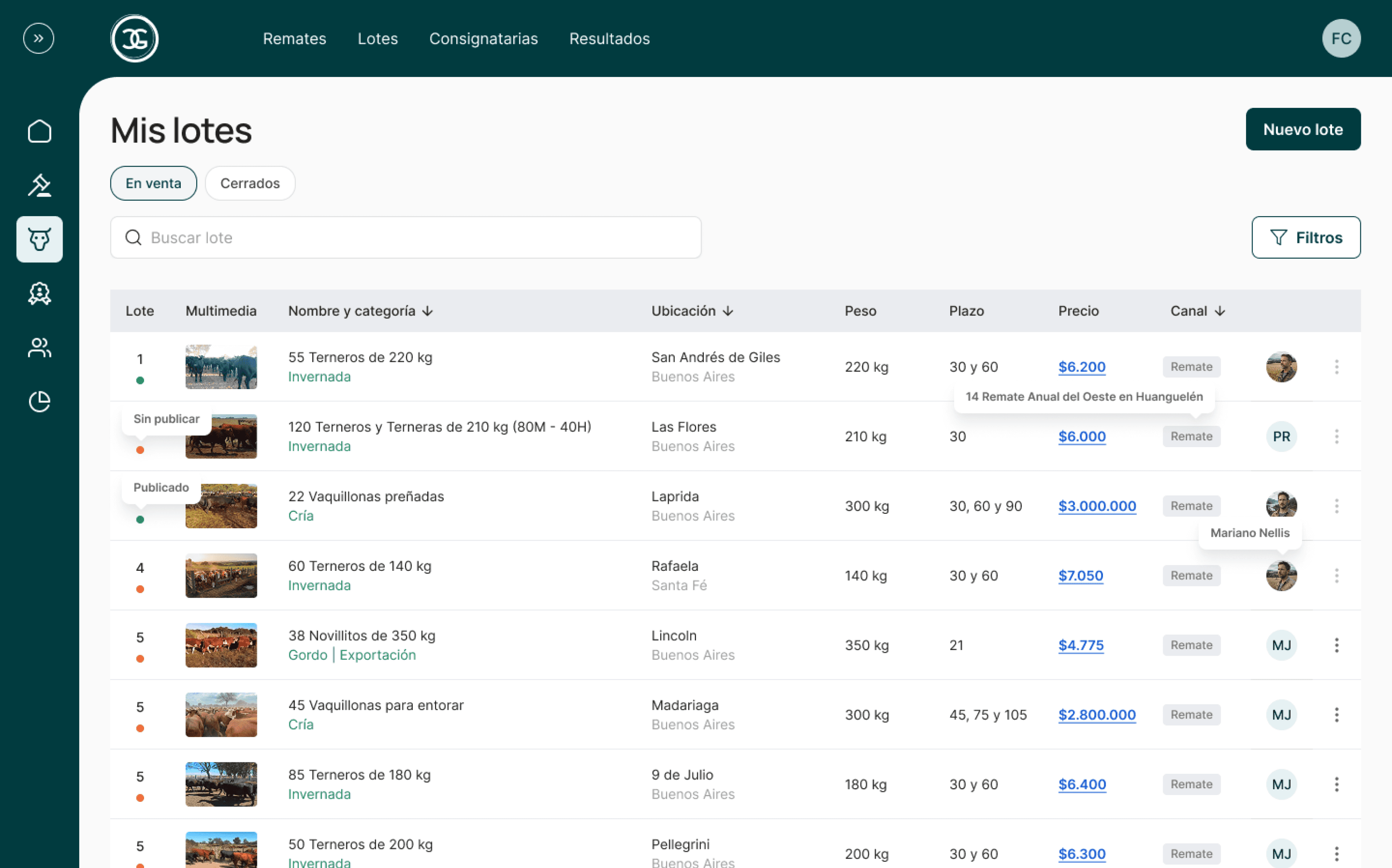The image size is (1392, 868).
Task: Open the $3.000.000 price link
Action: pos(1097,506)
